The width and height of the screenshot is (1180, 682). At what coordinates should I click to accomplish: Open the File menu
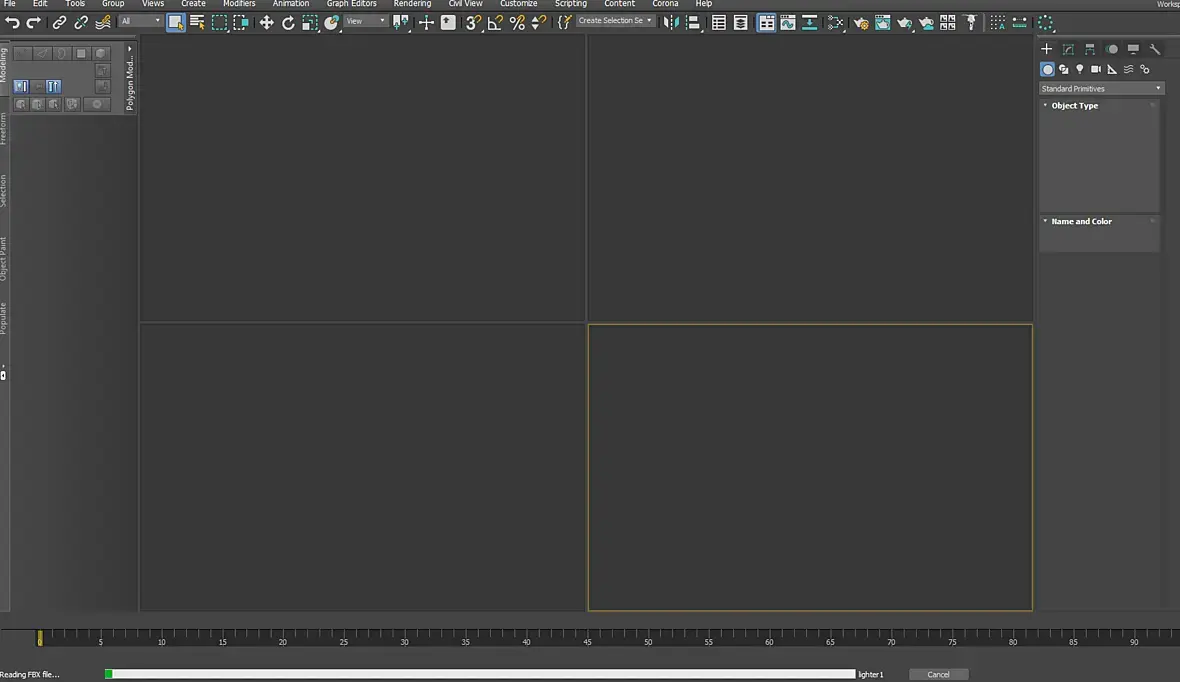pos(10,4)
